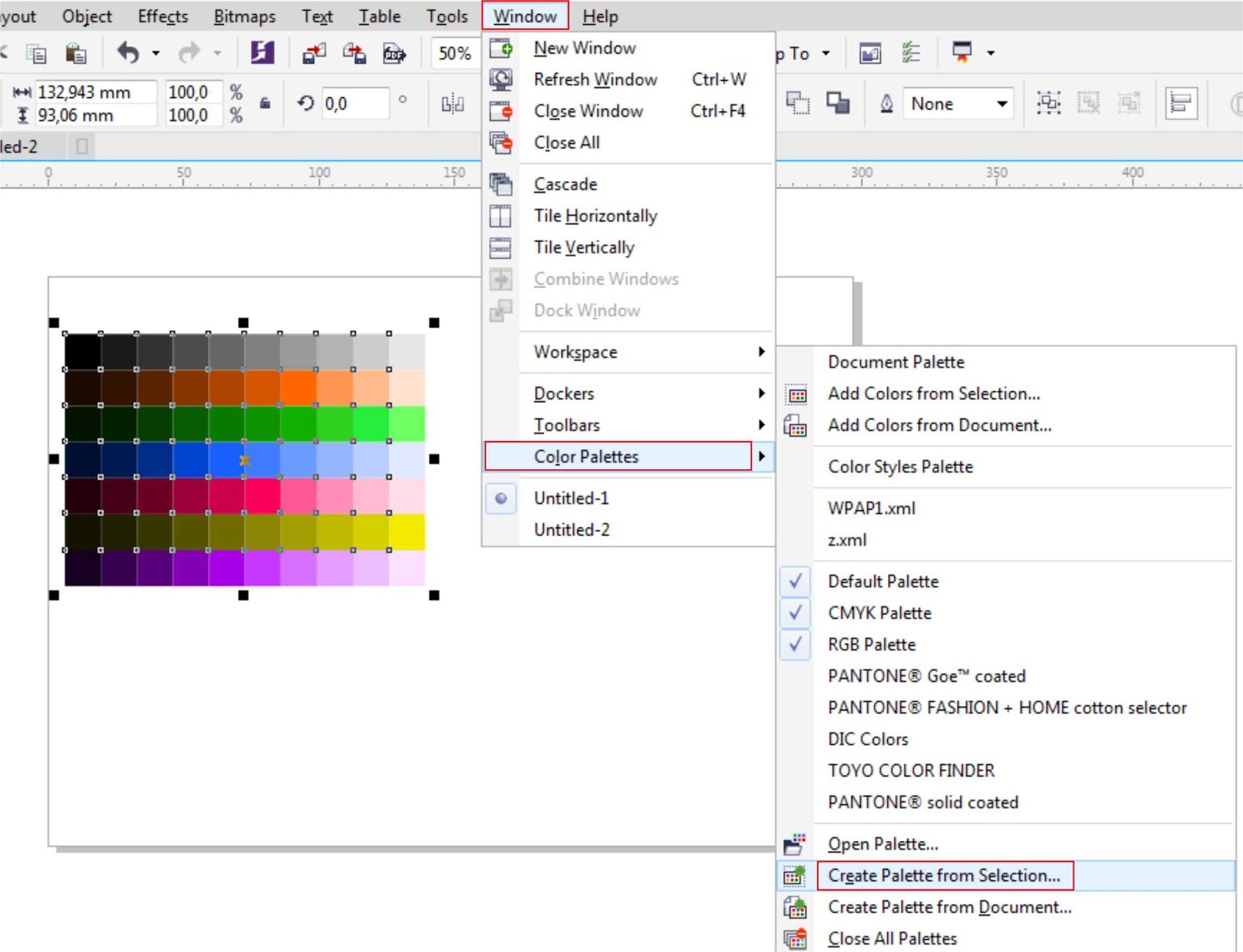Choose Create Palette from Document
Image resolution: width=1243 pixels, height=952 pixels.
click(949, 907)
